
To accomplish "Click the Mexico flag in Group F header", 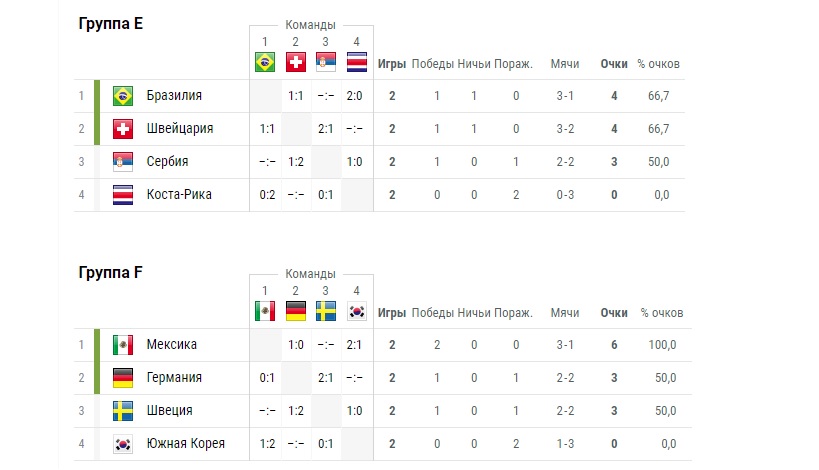I will click(265, 311).
